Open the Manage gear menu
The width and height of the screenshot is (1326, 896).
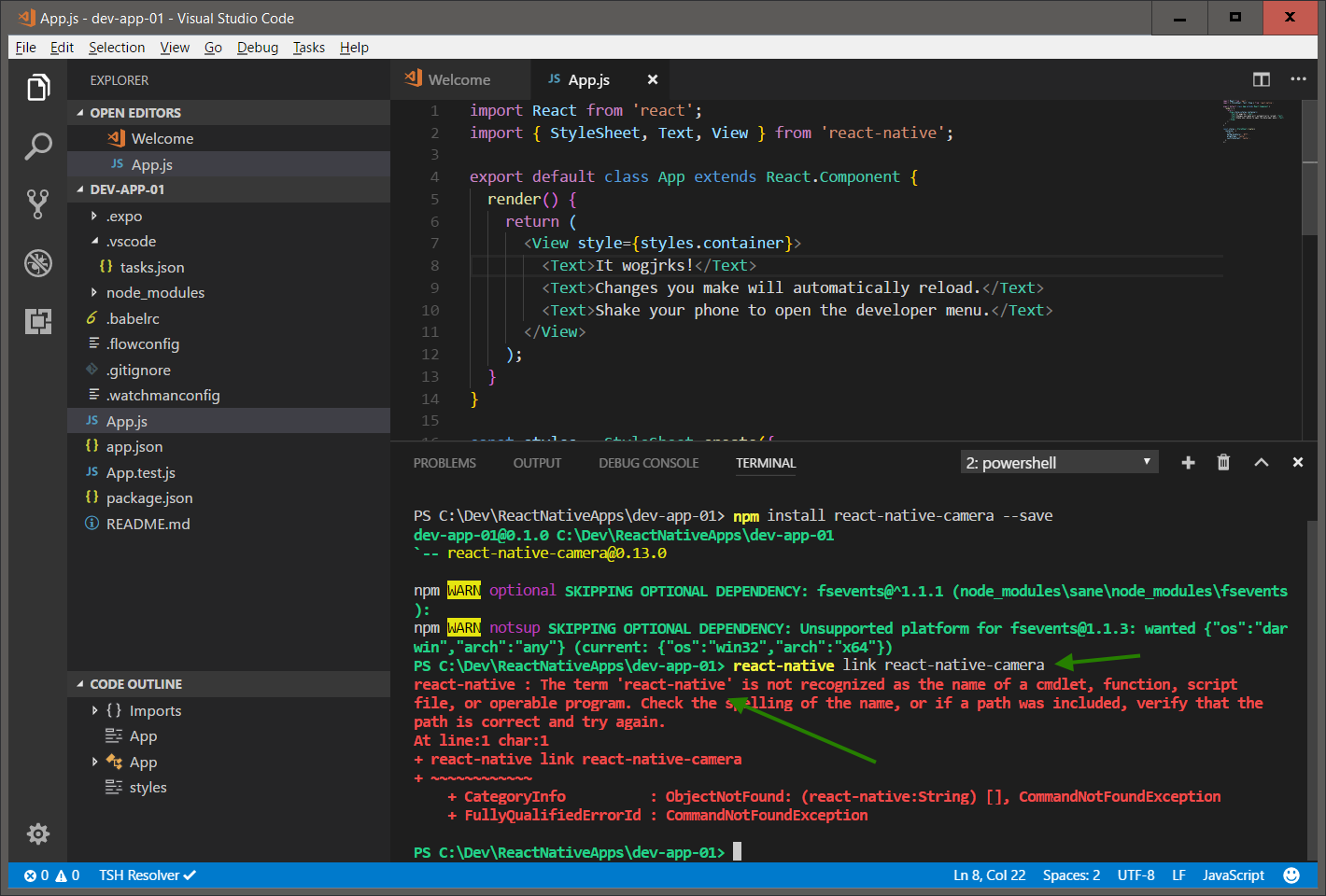37,833
